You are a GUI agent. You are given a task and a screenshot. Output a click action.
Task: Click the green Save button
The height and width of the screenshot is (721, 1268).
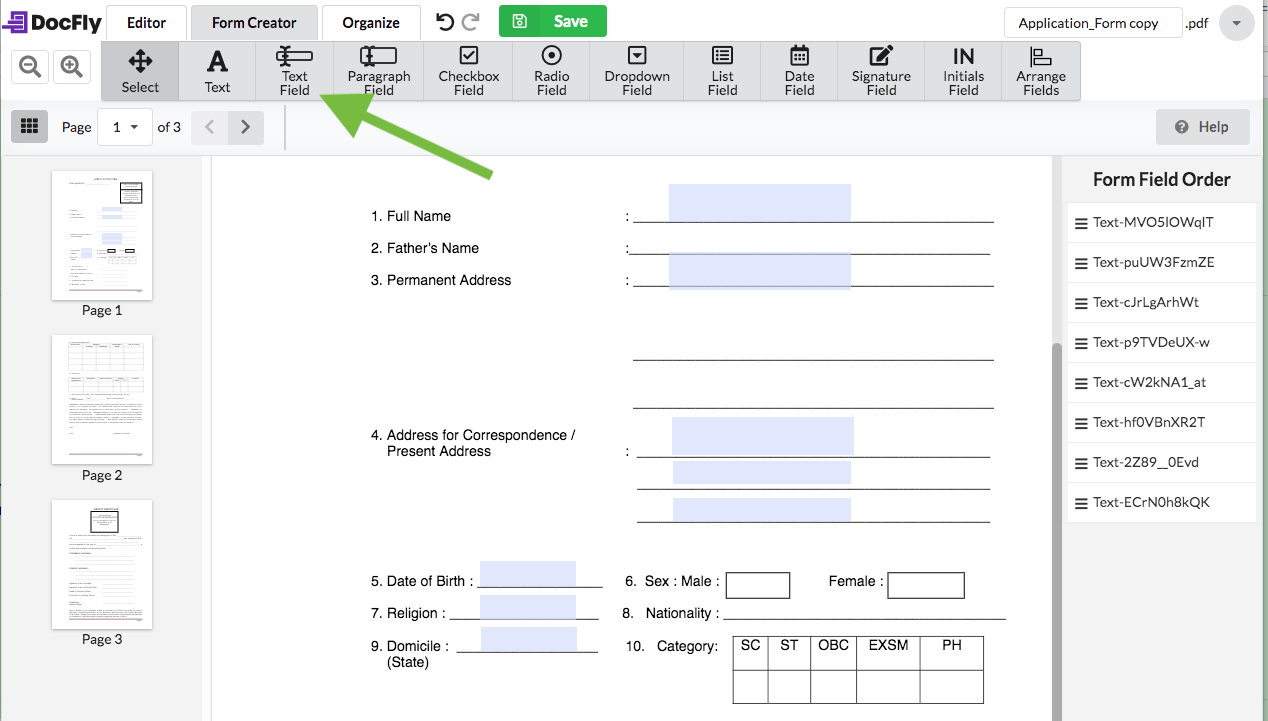tap(552, 22)
